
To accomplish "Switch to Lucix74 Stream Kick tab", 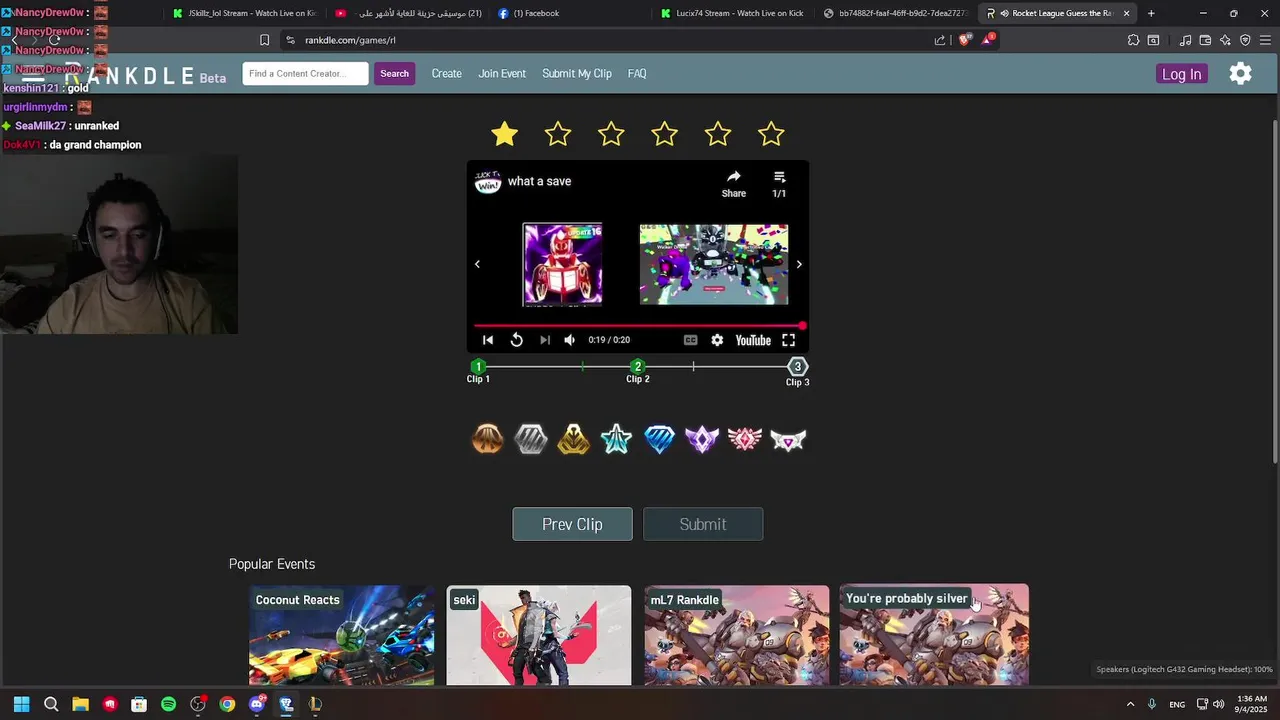I will (733, 13).
